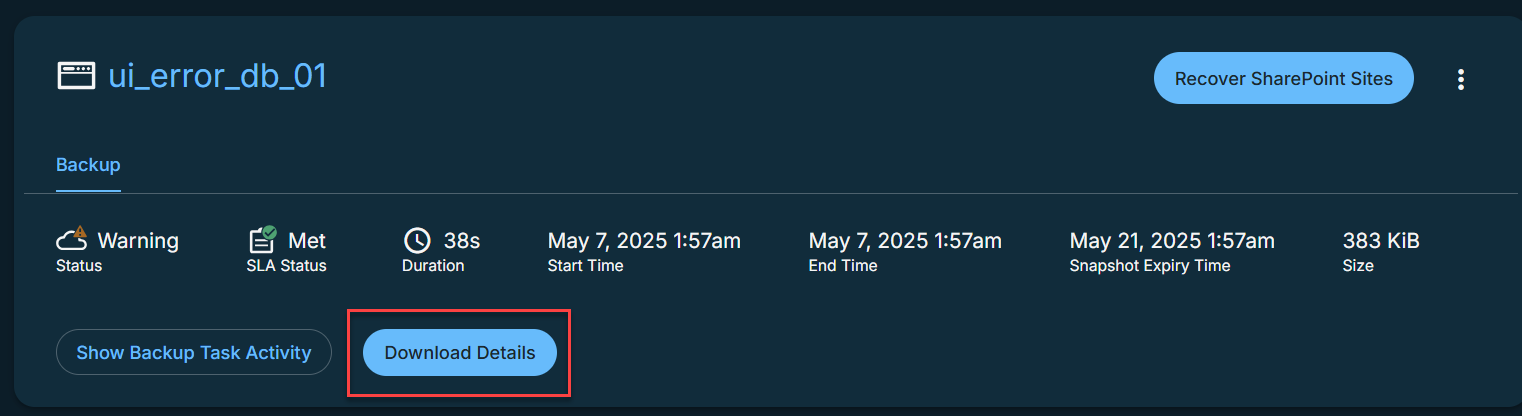Screen dimensions: 1522x416
Task: Click the Snapshot Expiry Time label
Action: point(1150,266)
